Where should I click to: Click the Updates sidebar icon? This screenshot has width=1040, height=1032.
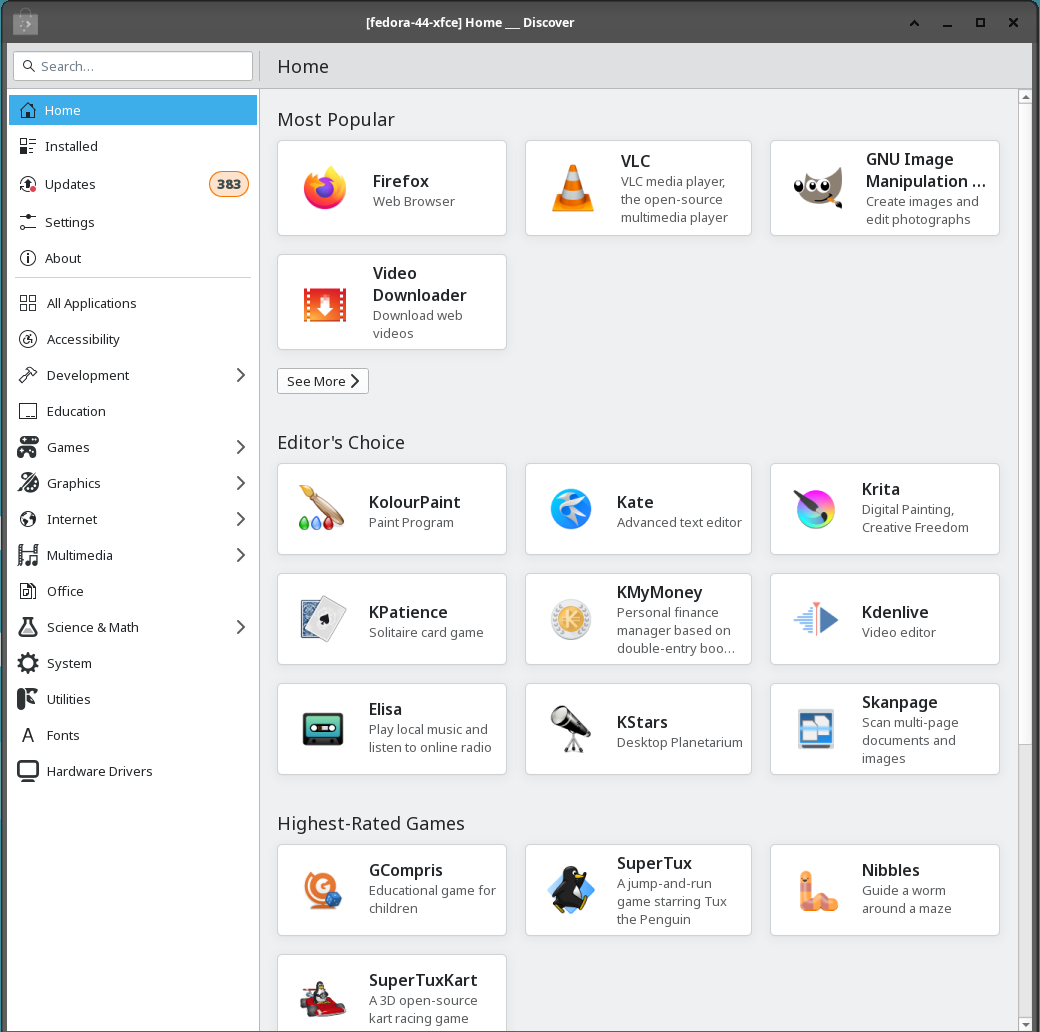tap(28, 184)
